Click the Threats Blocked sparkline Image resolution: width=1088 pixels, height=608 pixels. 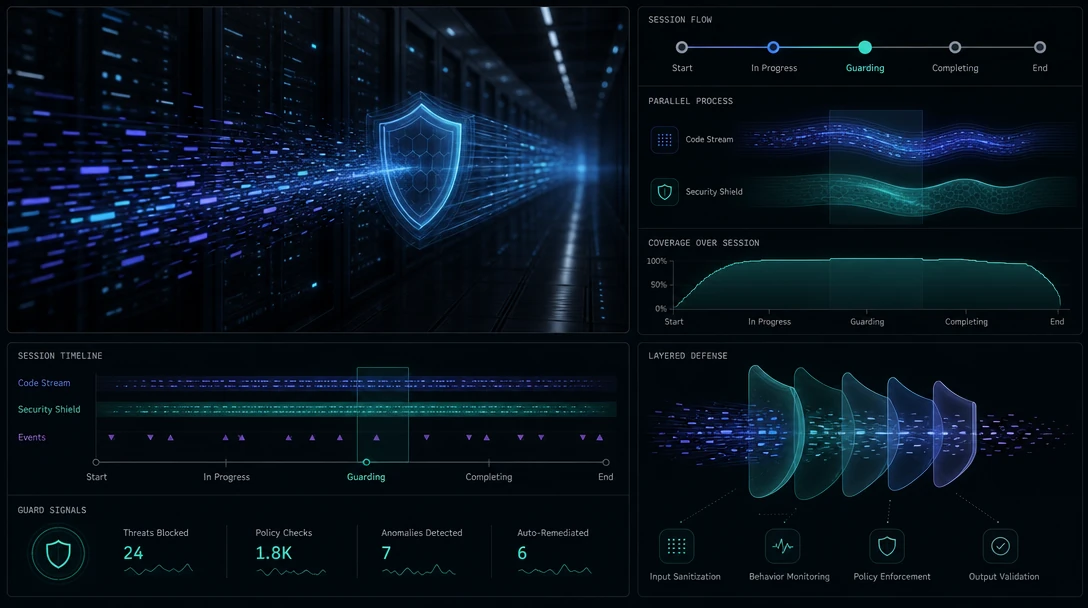[158, 570]
